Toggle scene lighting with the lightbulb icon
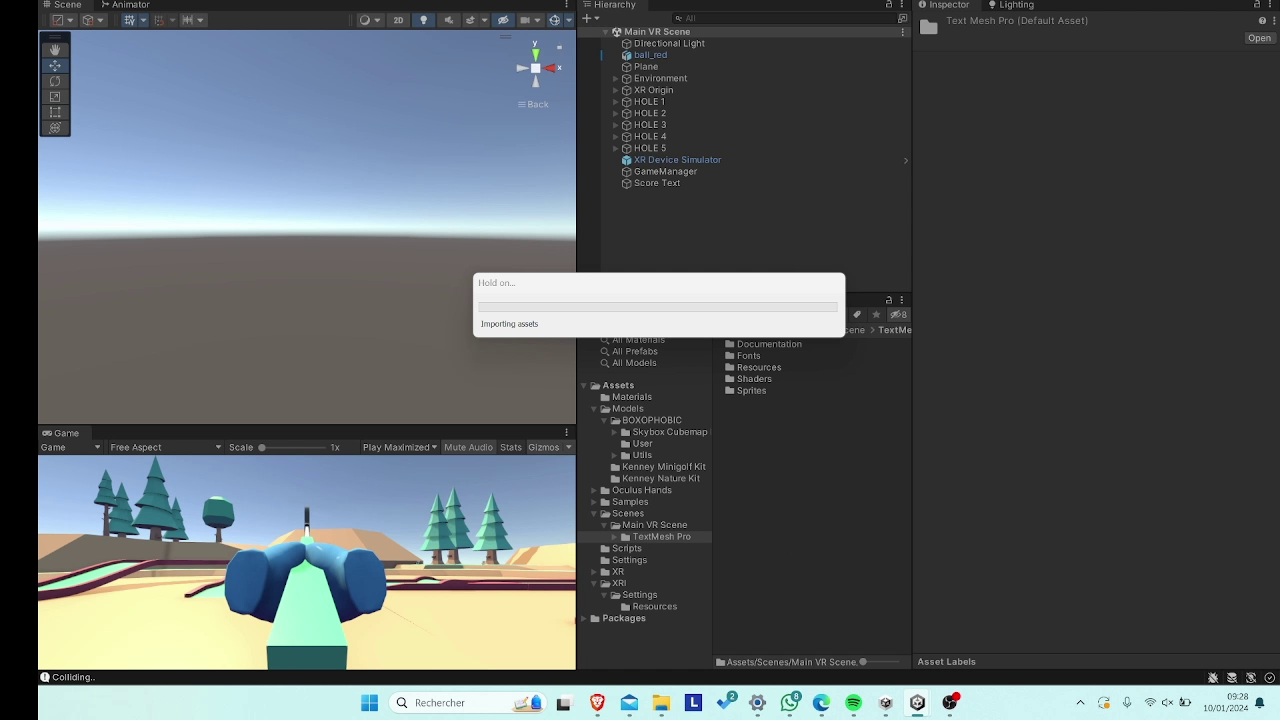The image size is (1280, 720). tap(422, 19)
